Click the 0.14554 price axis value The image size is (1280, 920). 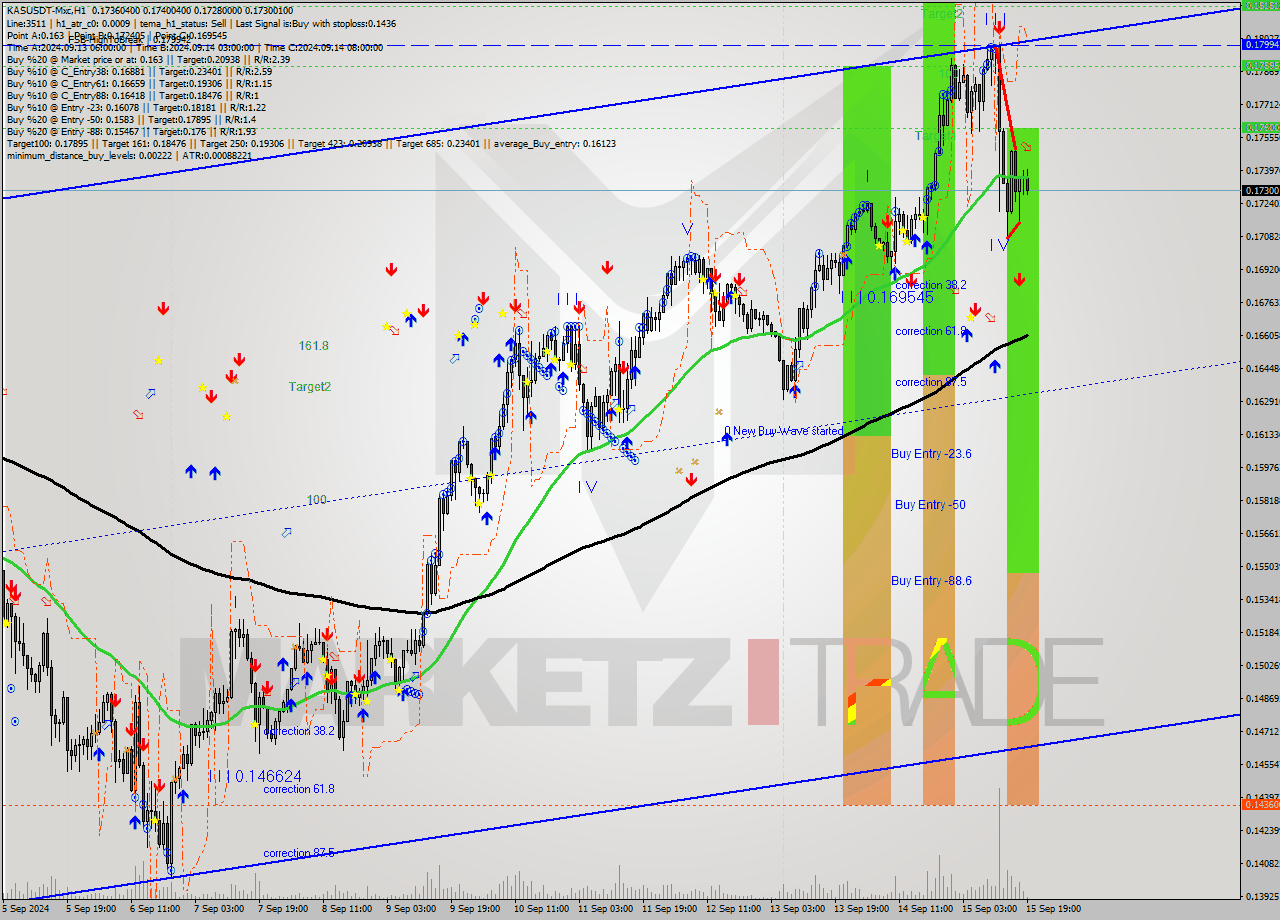point(1260,765)
